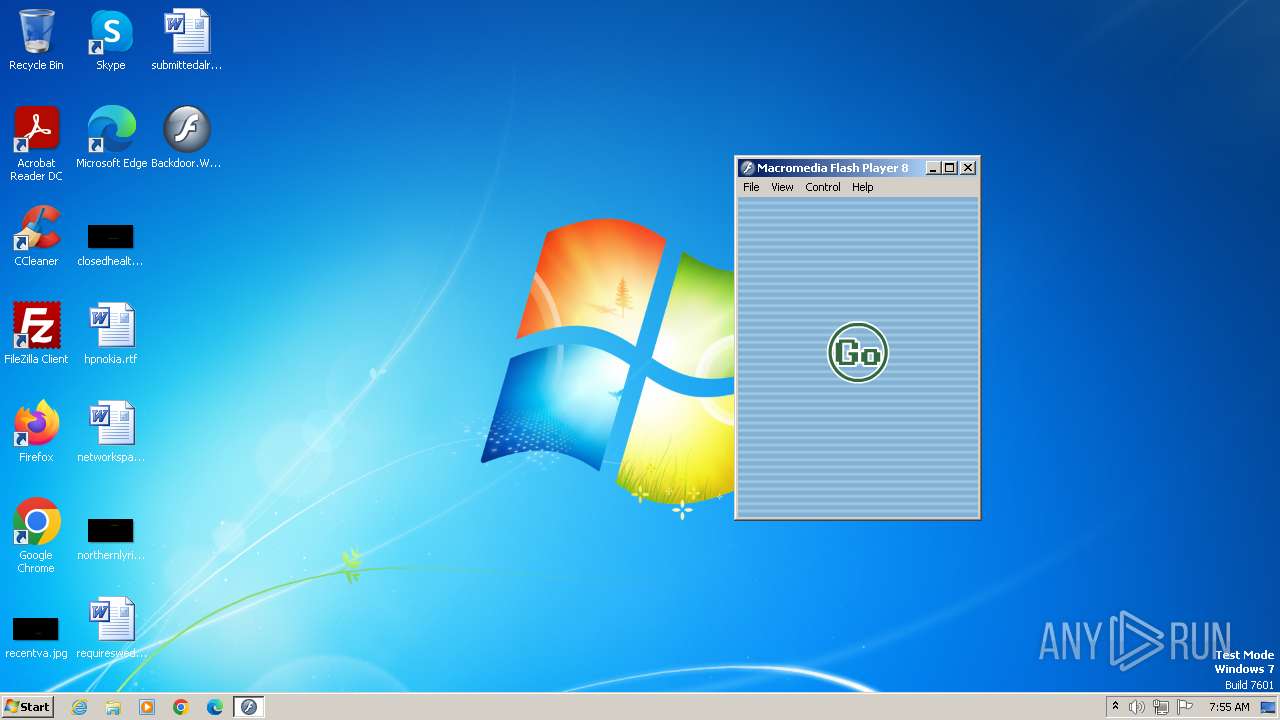Select the Google Chrome desktop shortcut

36,536
